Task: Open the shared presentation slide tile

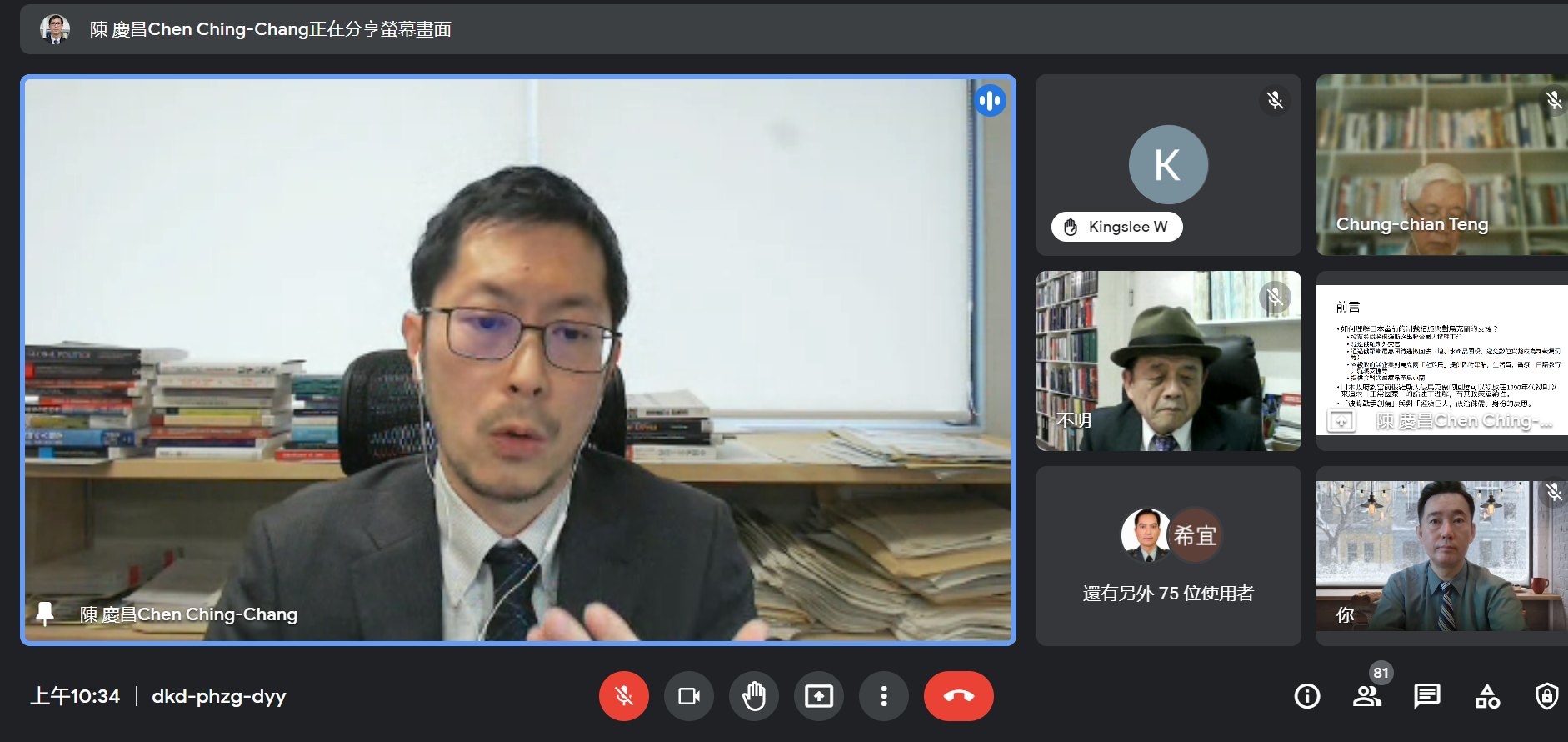Action: coord(1441,360)
